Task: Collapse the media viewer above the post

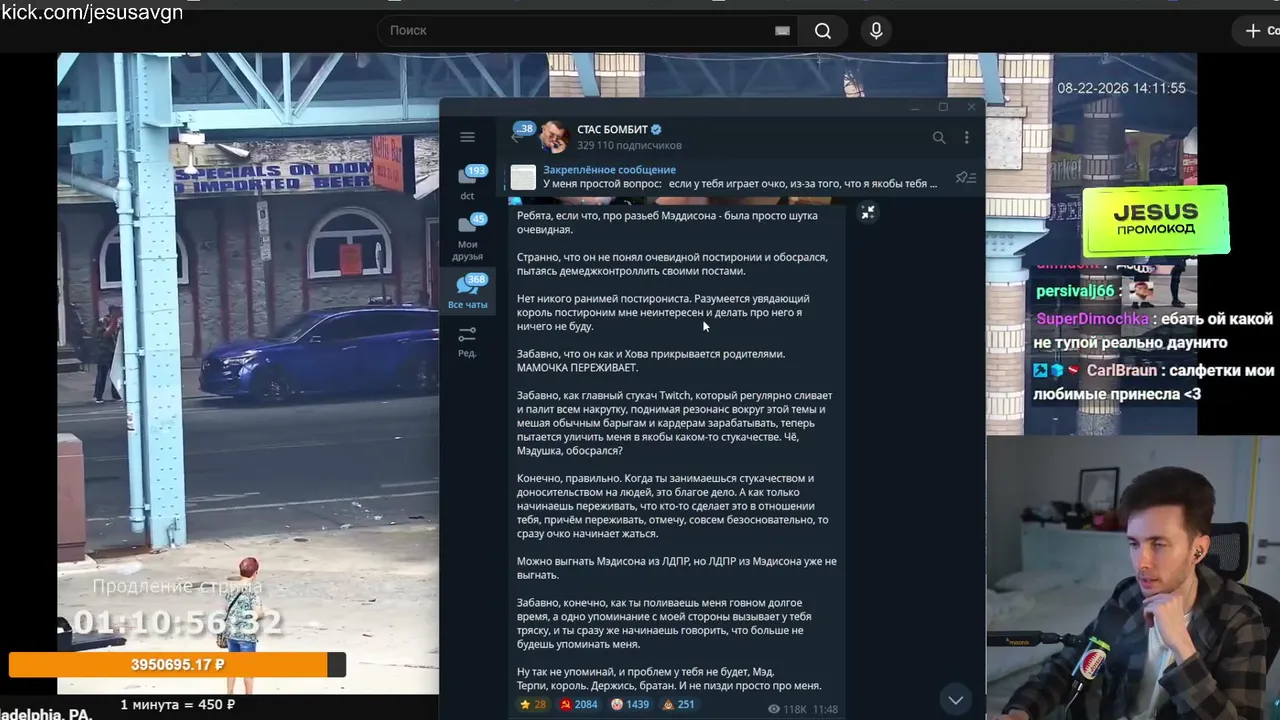Action: point(868,212)
